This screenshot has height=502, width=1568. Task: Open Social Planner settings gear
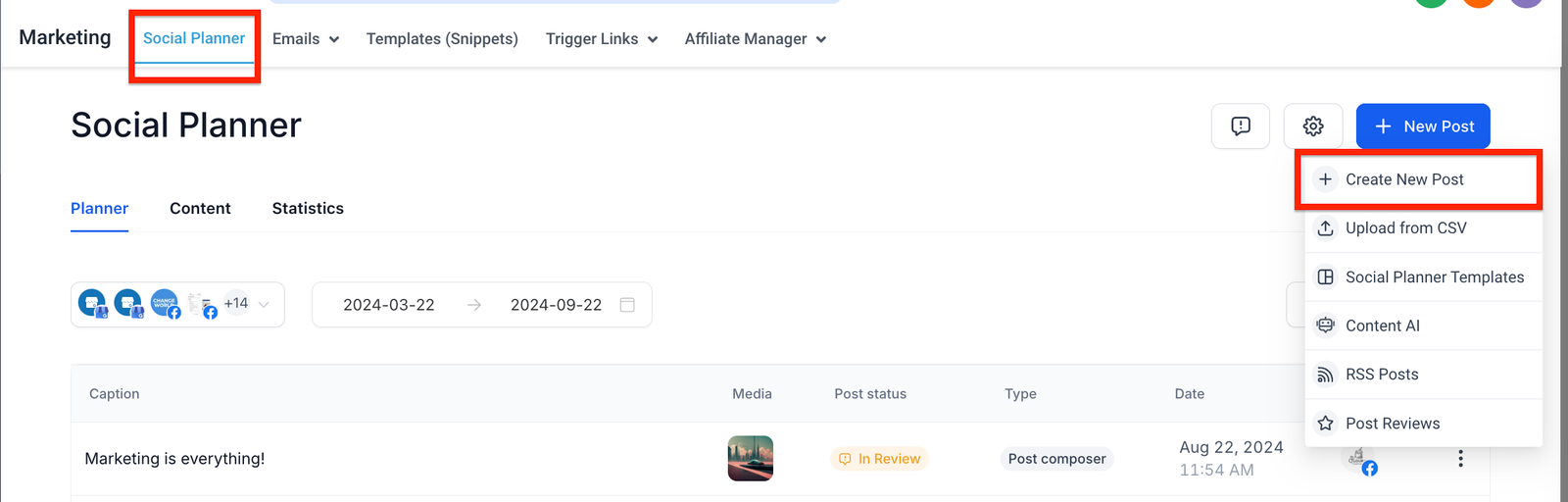coord(1313,126)
